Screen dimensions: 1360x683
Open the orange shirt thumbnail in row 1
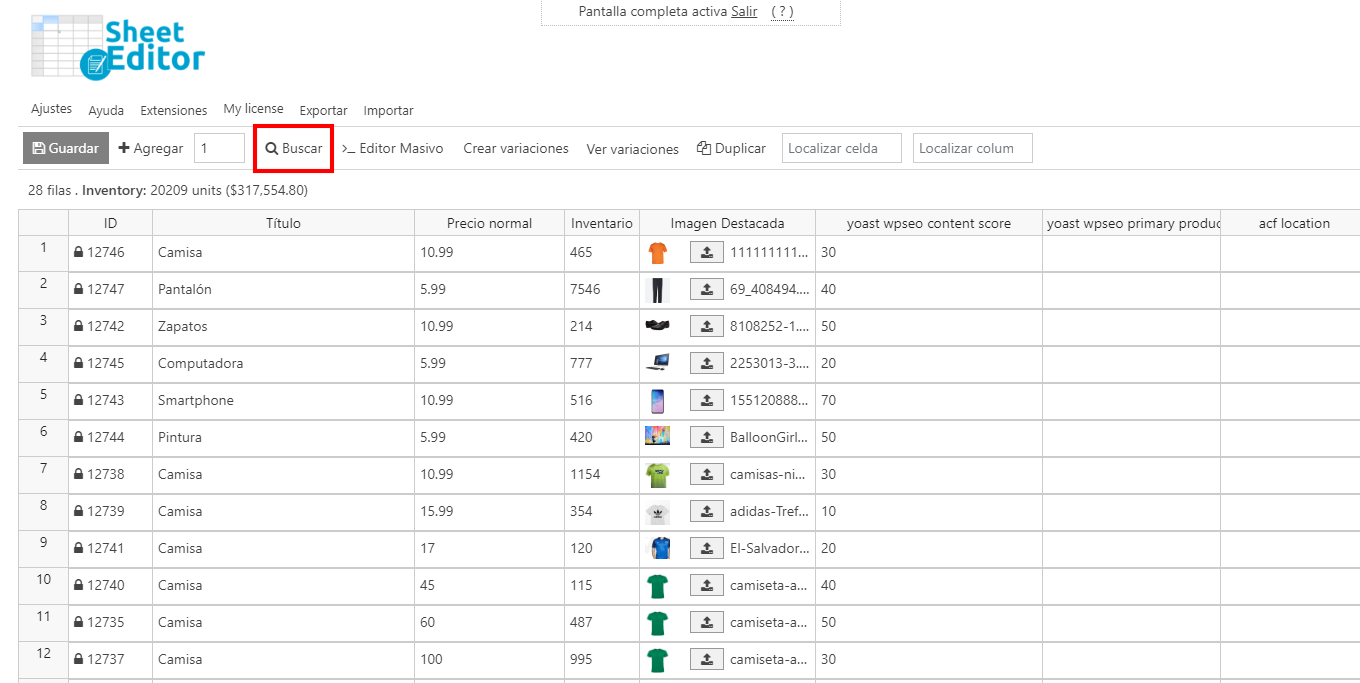click(657, 253)
